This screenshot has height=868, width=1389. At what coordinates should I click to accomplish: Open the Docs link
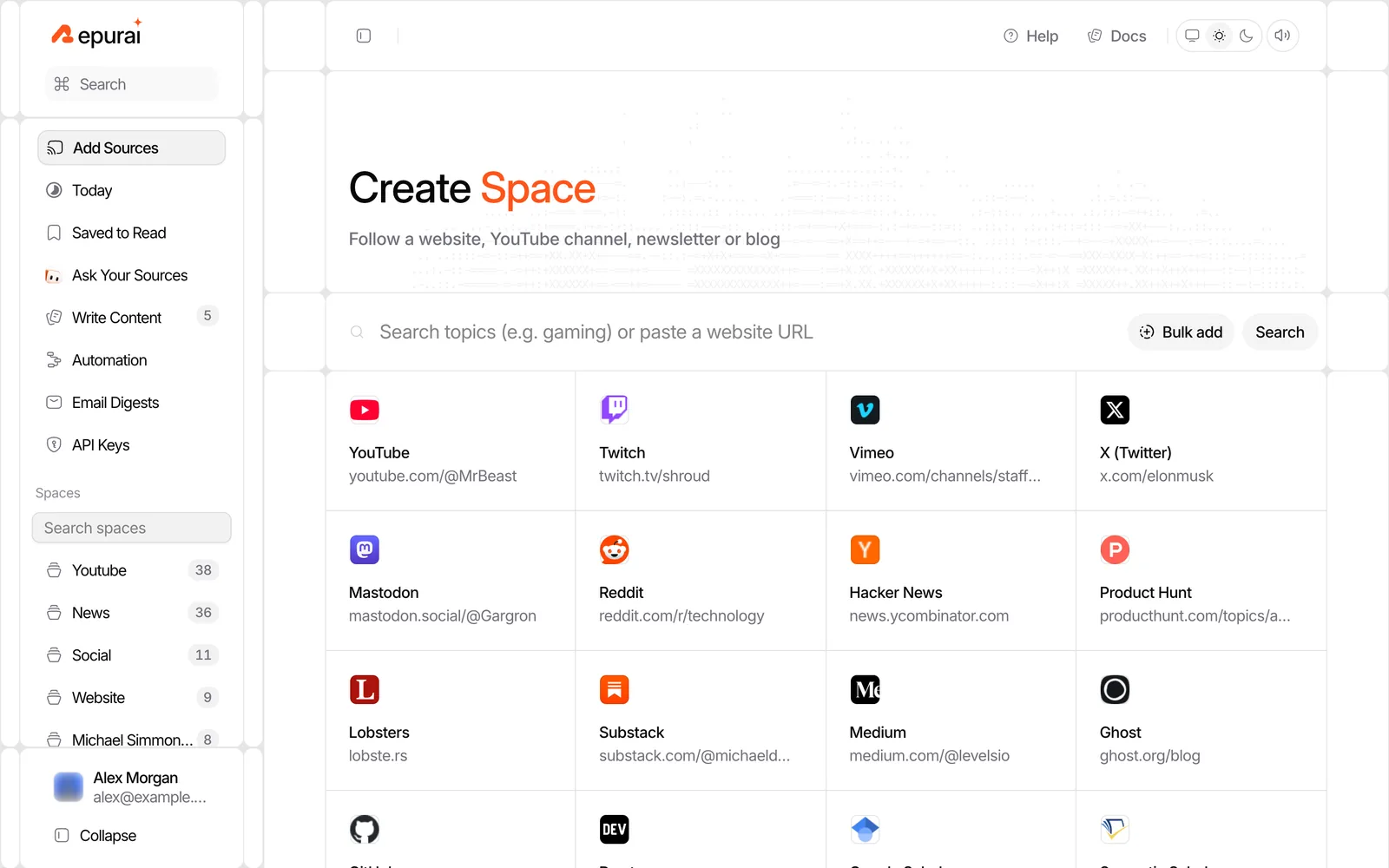click(1116, 36)
